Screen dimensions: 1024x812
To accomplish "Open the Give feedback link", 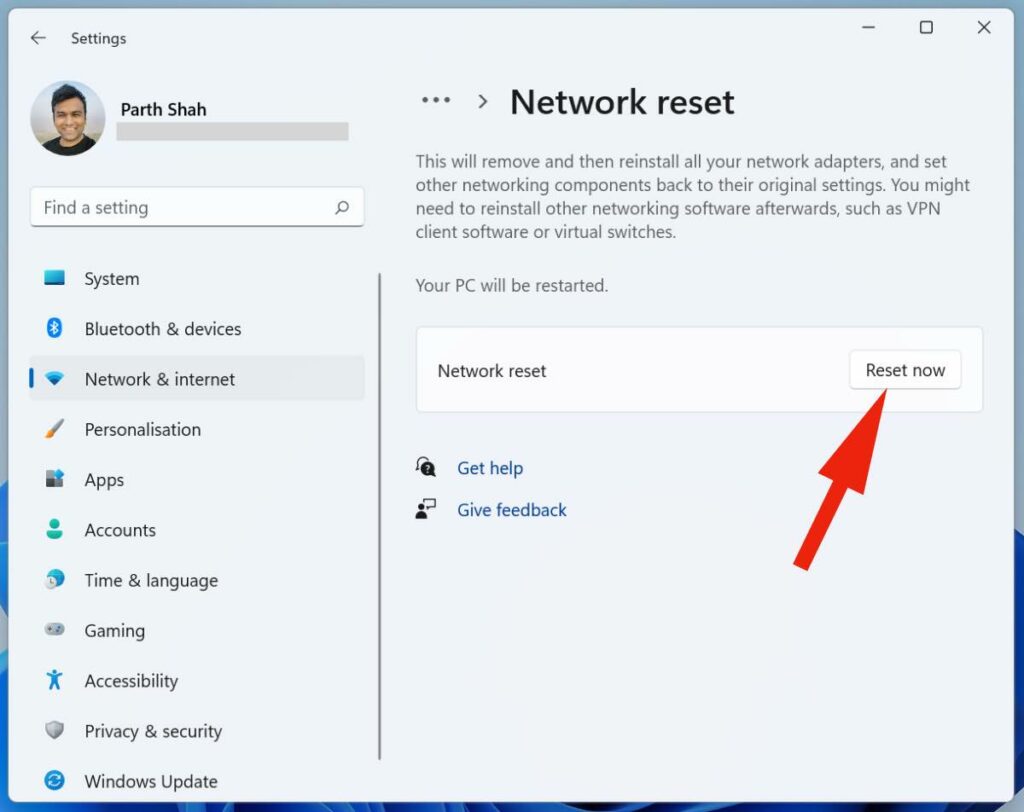I will (x=511, y=510).
